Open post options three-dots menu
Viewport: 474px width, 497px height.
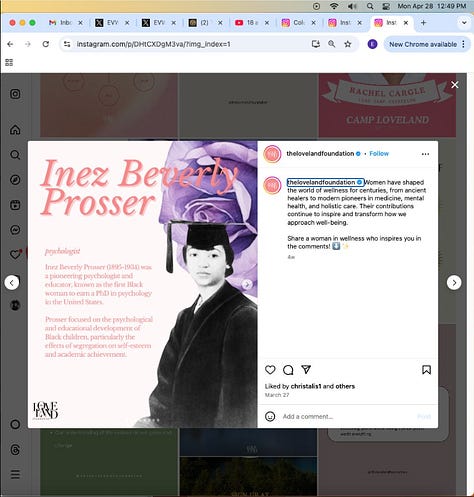pos(425,154)
